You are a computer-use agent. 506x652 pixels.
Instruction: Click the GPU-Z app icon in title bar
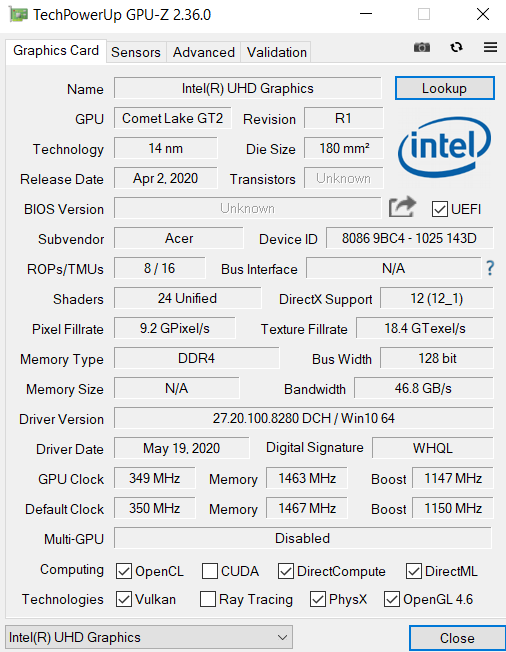click(x=17, y=15)
